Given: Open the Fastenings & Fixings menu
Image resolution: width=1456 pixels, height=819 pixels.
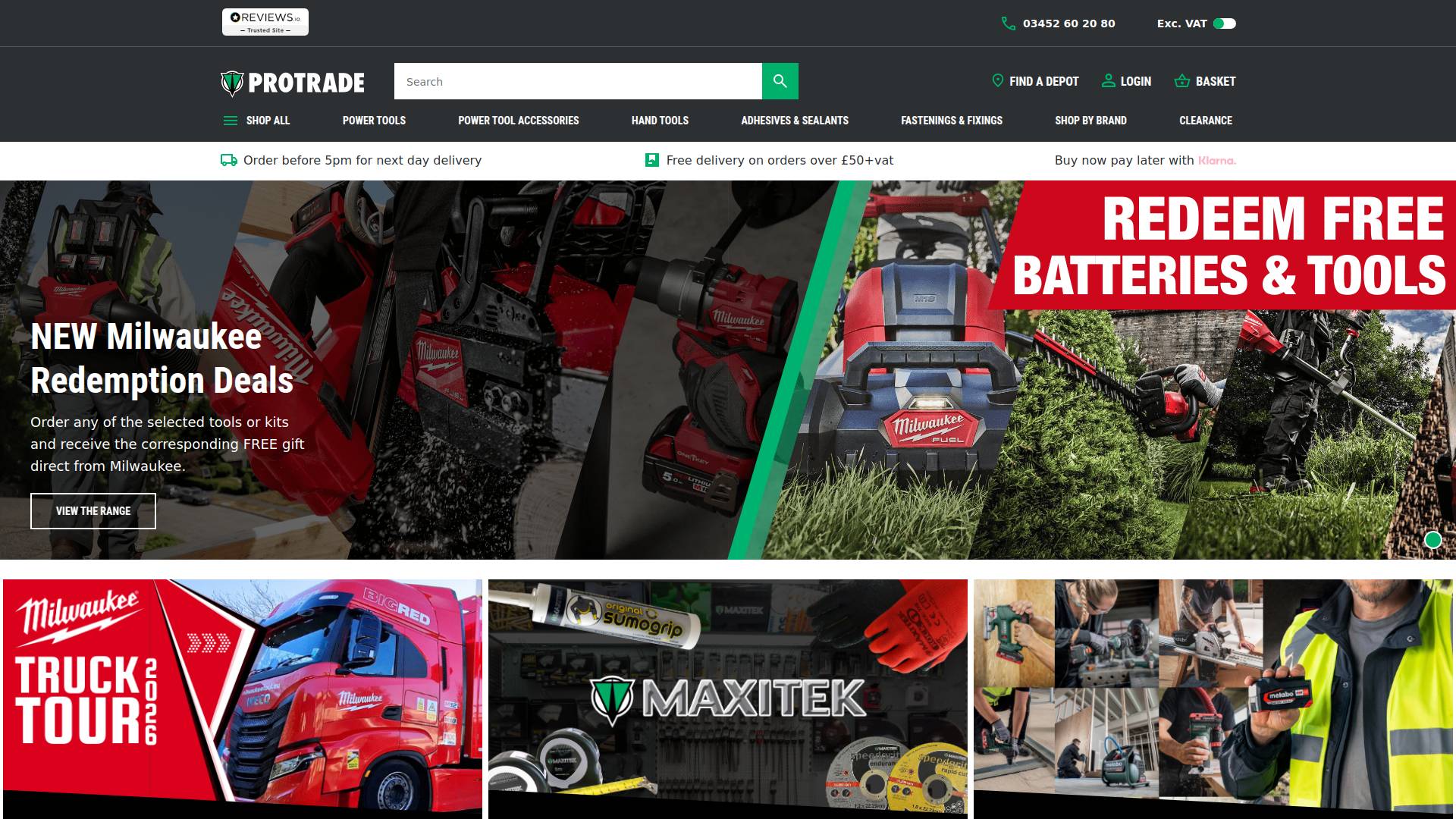Looking at the screenshot, I should click(951, 121).
